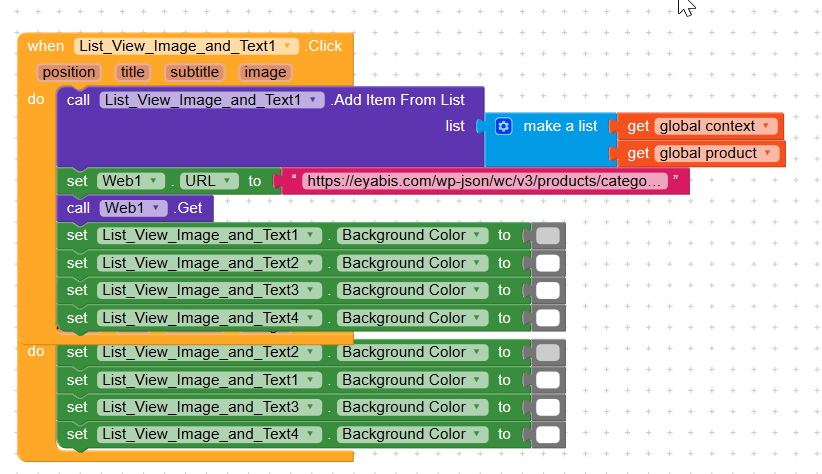822x474 pixels.
Task: Select the position event parameter
Action: [69, 72]
